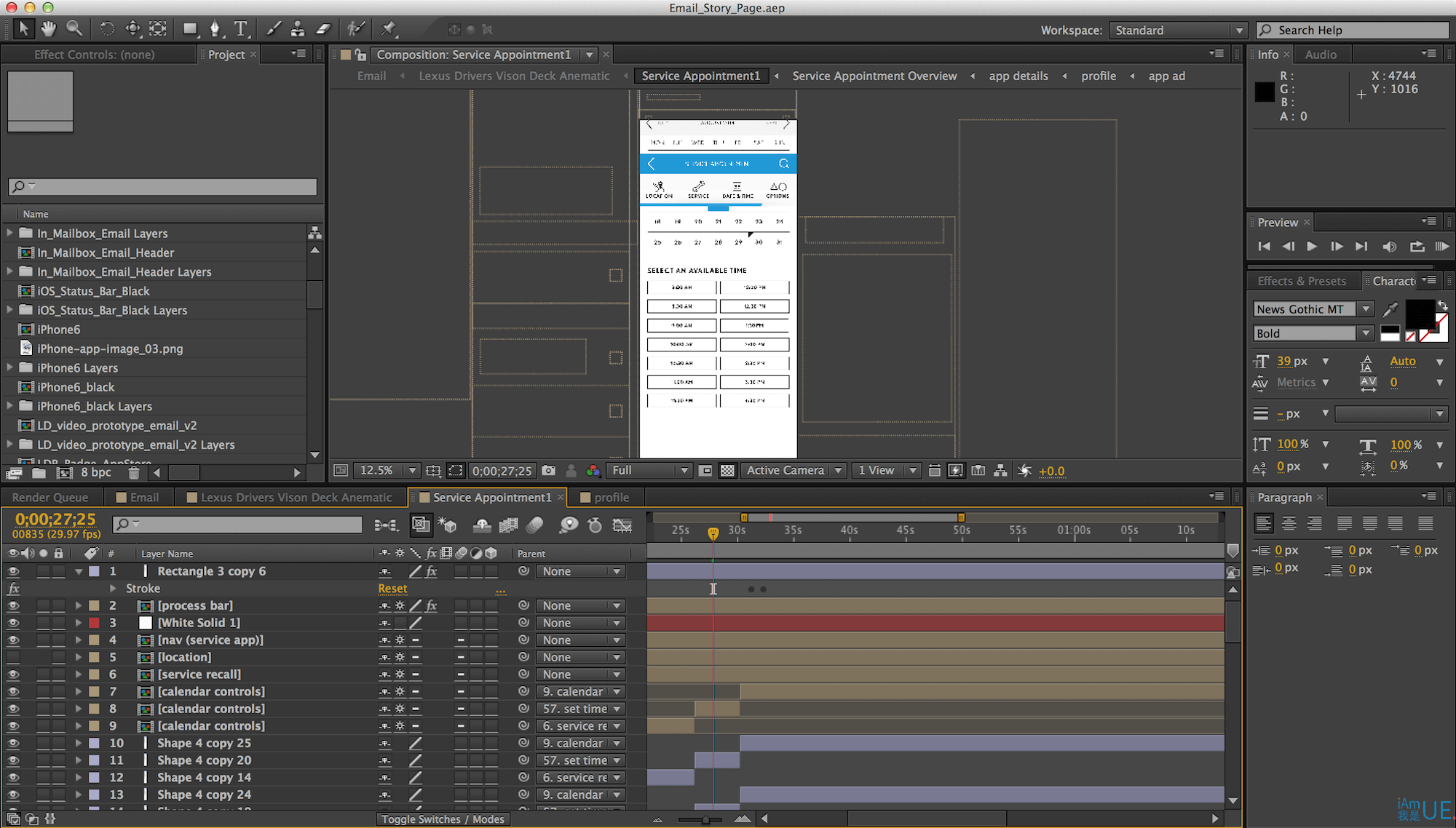
Task: Expand the In_Mailbox_Email Layers folder
Action: pos(9,233)
